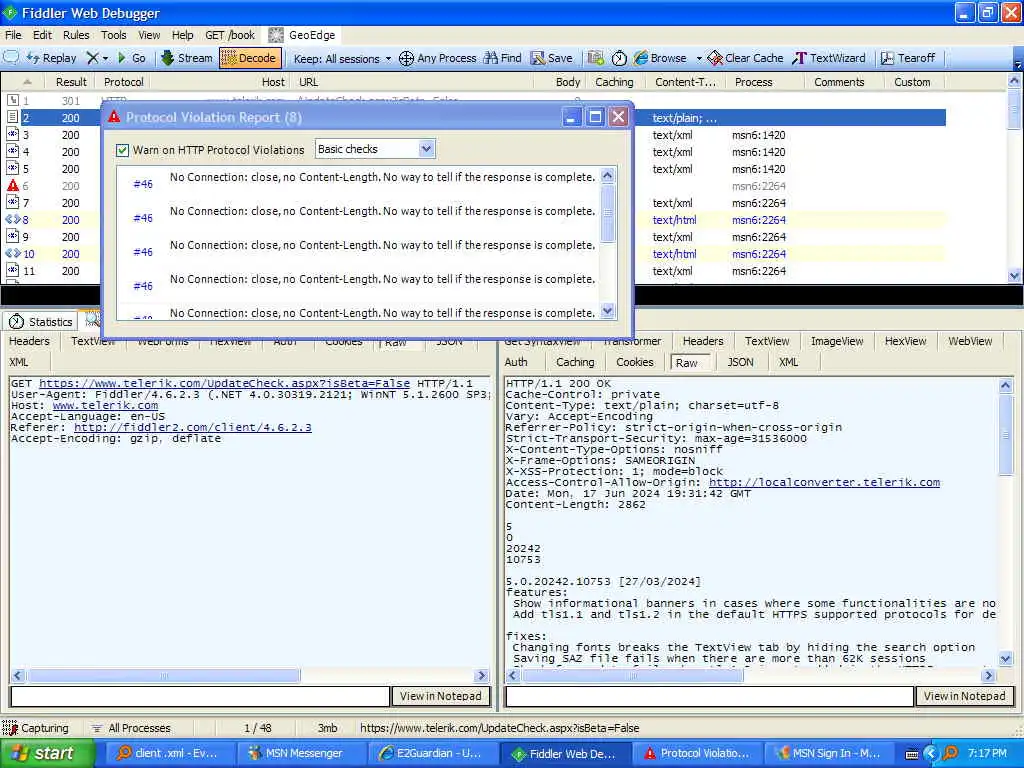1024x768 pixels.
Task: Sort sessions by Content-Type column header
Action: pos(685,82)
